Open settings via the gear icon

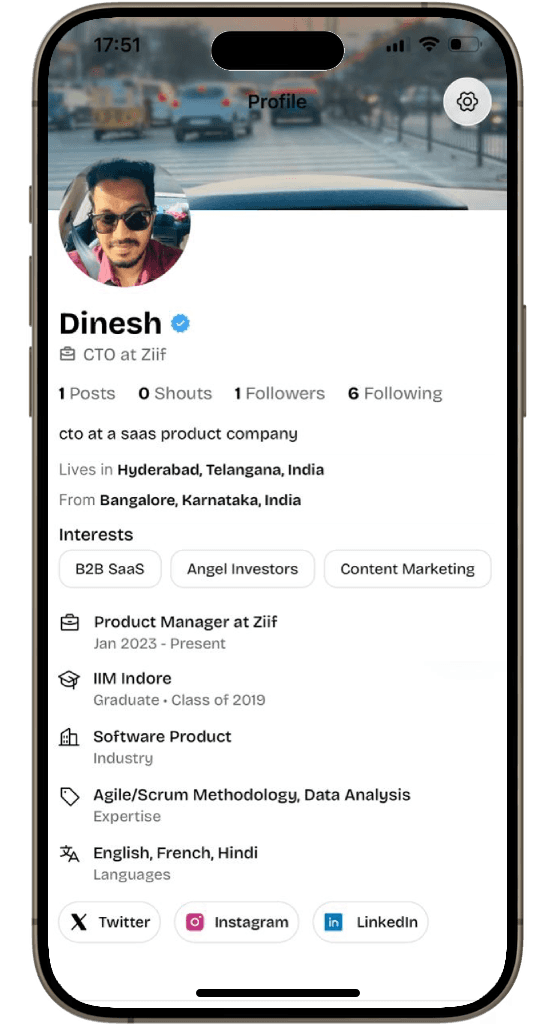(467, 102)
